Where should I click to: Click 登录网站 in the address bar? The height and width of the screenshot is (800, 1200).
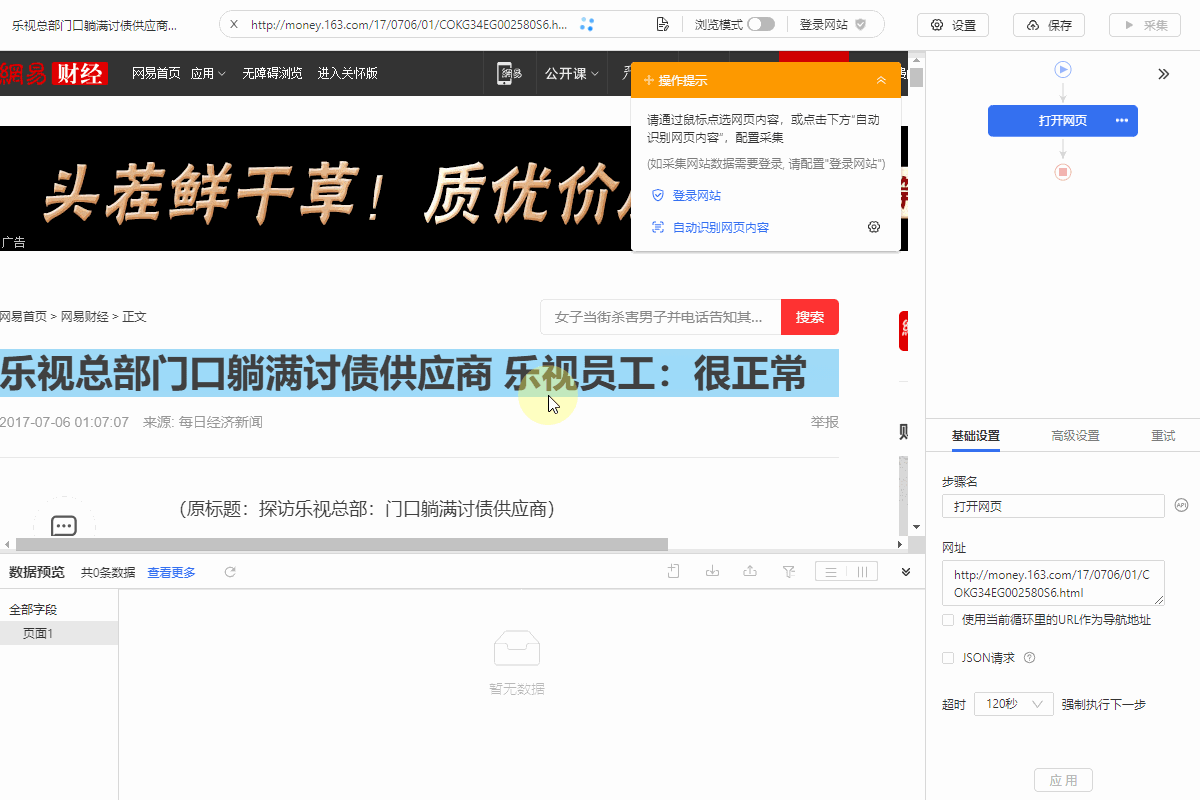(832, 25)
